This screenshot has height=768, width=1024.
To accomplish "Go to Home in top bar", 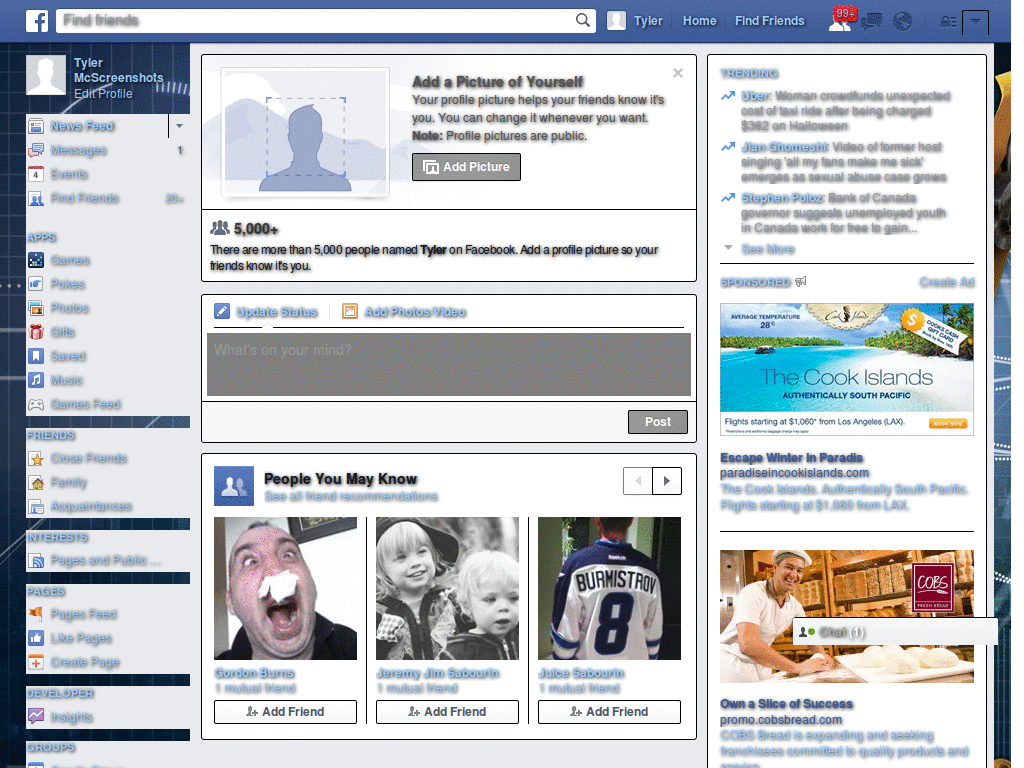I will 699,21.
